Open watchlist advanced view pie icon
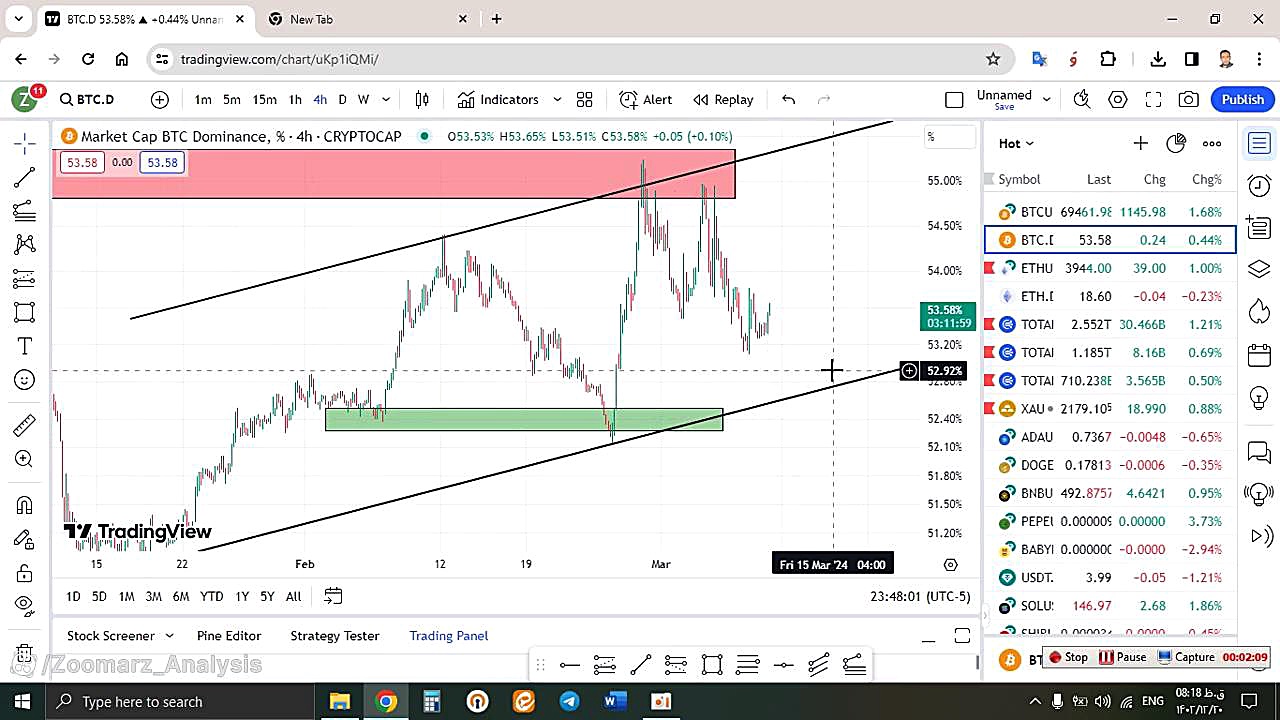 pos(1176,143)
